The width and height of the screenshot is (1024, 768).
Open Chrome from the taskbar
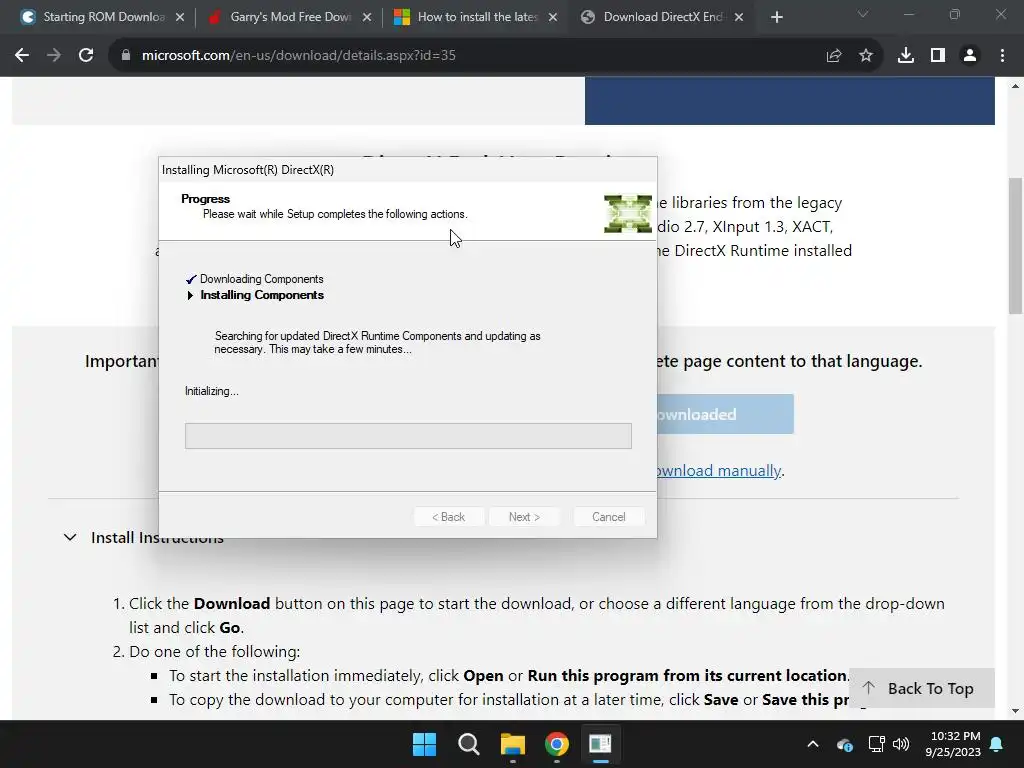[x=556, y=744]
